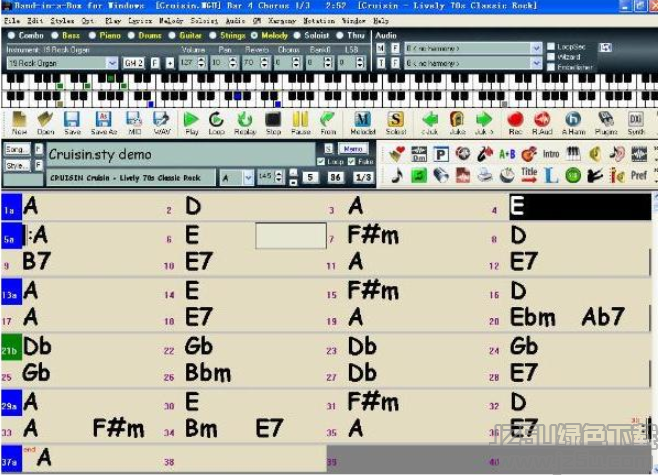This screenshot has height=475, width=659.
Task: Enable the Wizard checkbox
Action: point(551,57)
